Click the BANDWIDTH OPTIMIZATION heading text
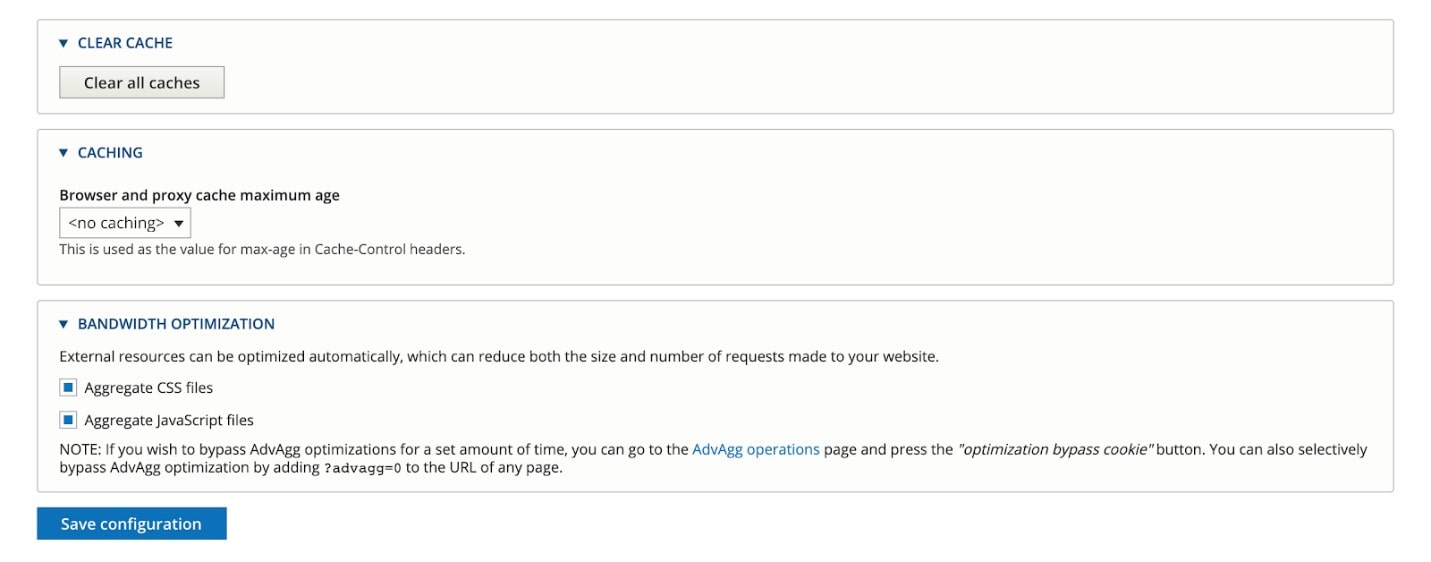 point(176,324)
